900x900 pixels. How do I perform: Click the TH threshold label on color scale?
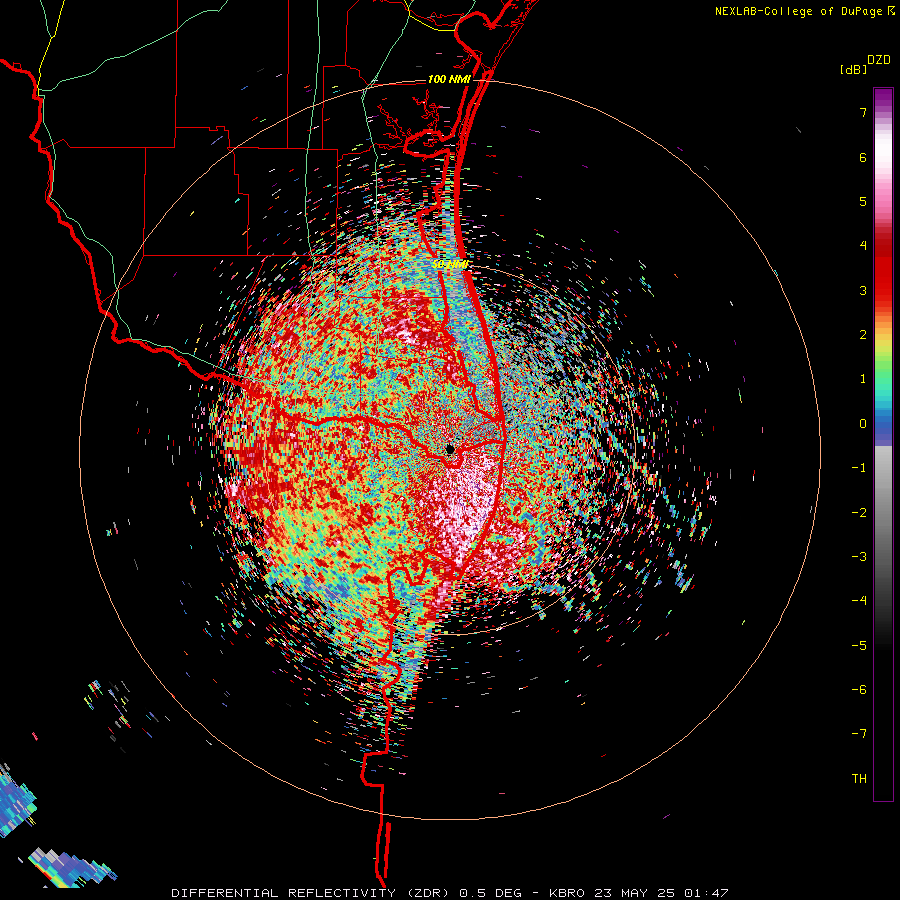click(859, 778)
